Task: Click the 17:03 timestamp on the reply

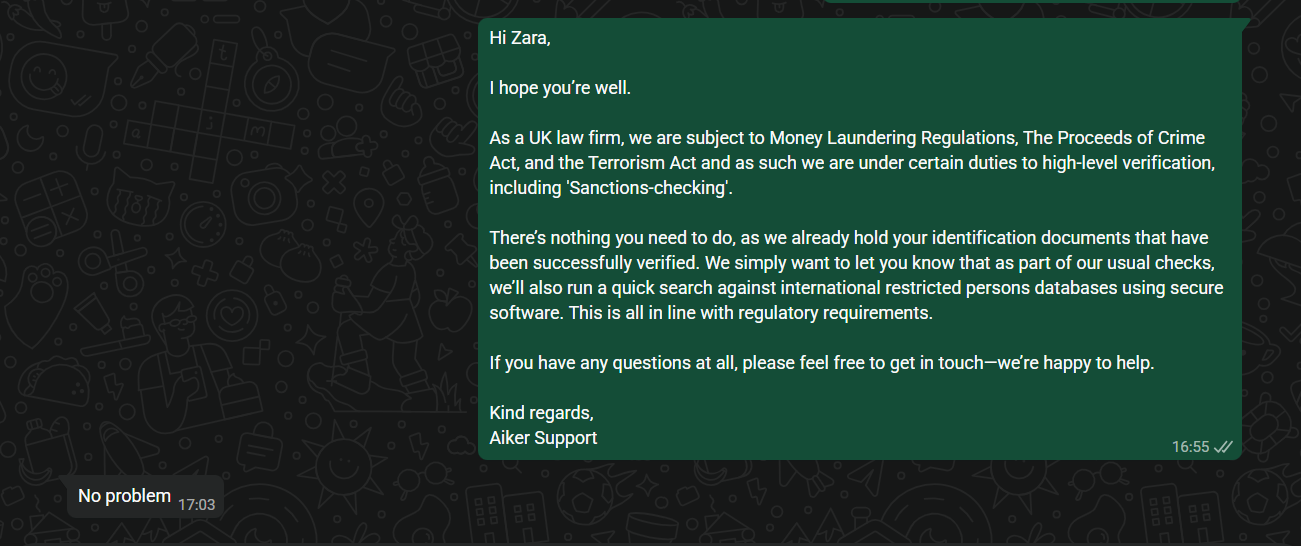Action: (x=197, y=505)
